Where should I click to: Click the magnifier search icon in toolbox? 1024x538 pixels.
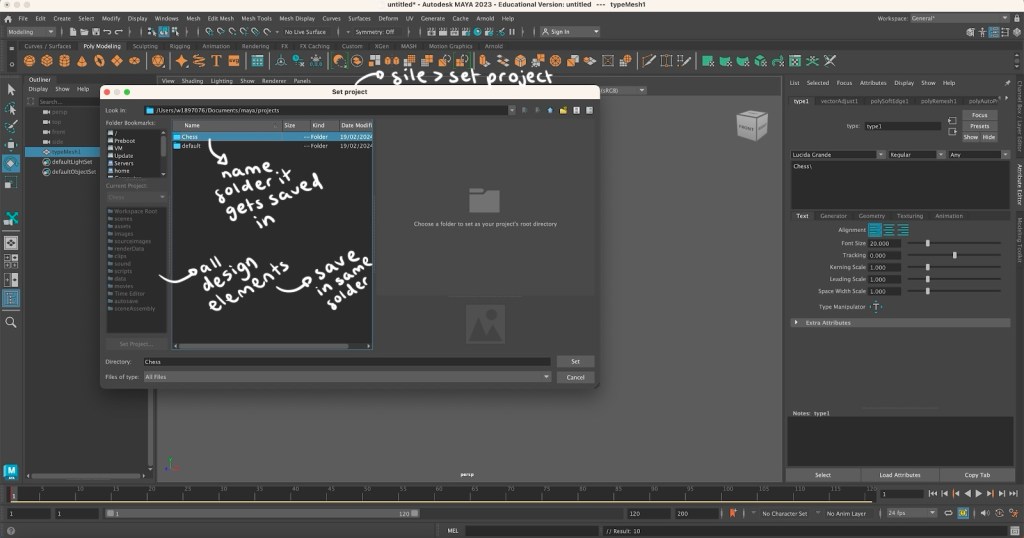(11, 322)
